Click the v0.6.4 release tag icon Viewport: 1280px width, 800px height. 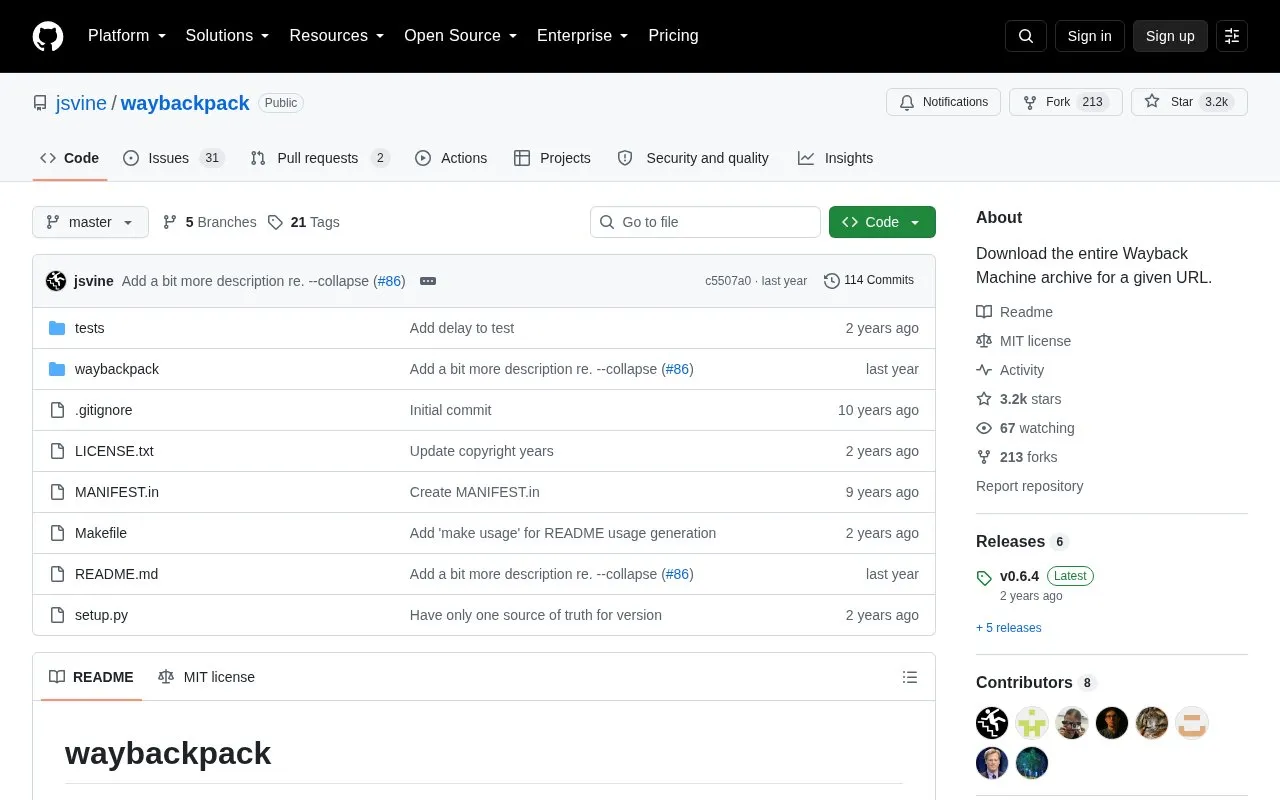(984, 577)
